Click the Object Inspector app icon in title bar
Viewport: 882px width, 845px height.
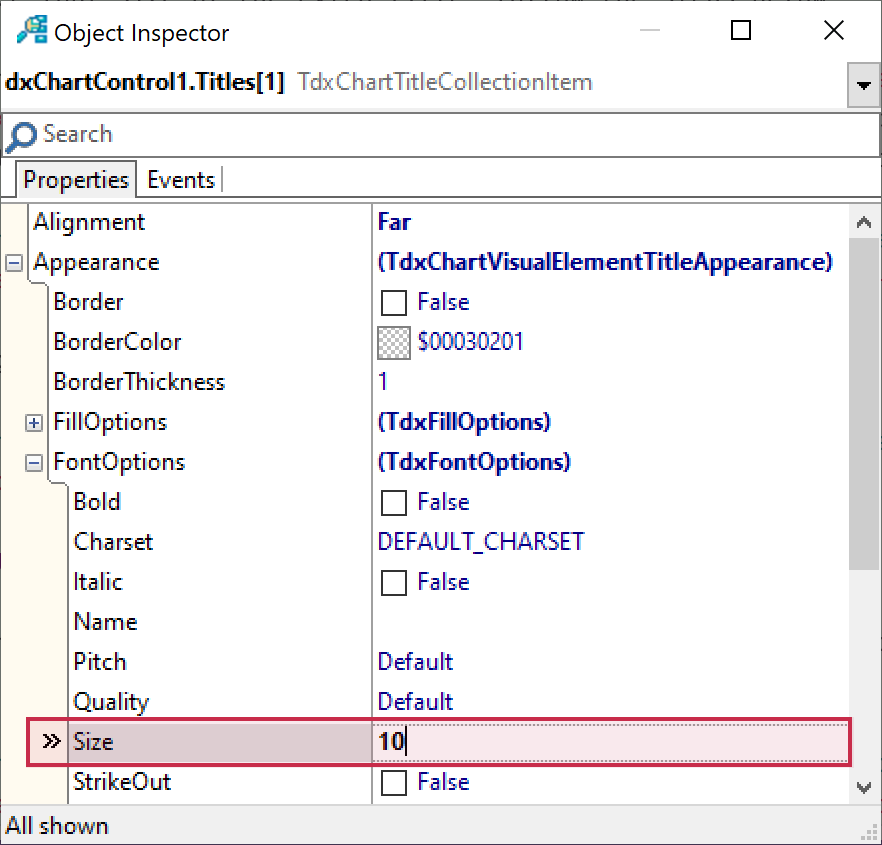(31, 31)
